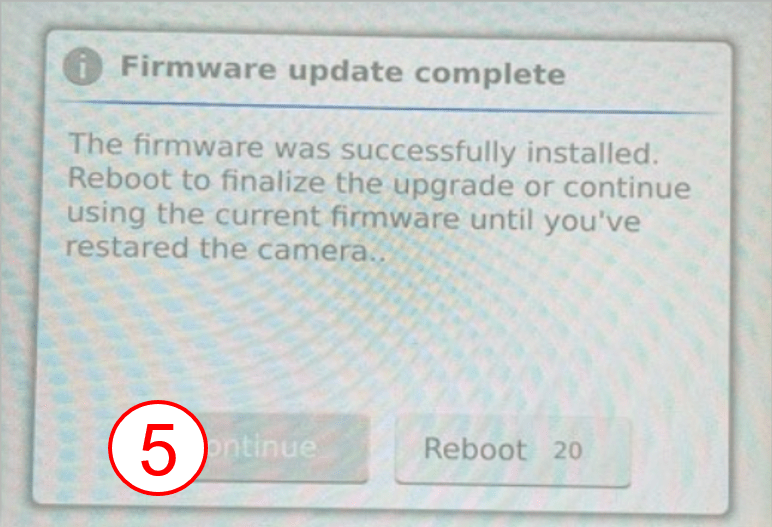Choose the Reboot button
This screenshot has width=772, height=527.
click(x=513, y=452)
